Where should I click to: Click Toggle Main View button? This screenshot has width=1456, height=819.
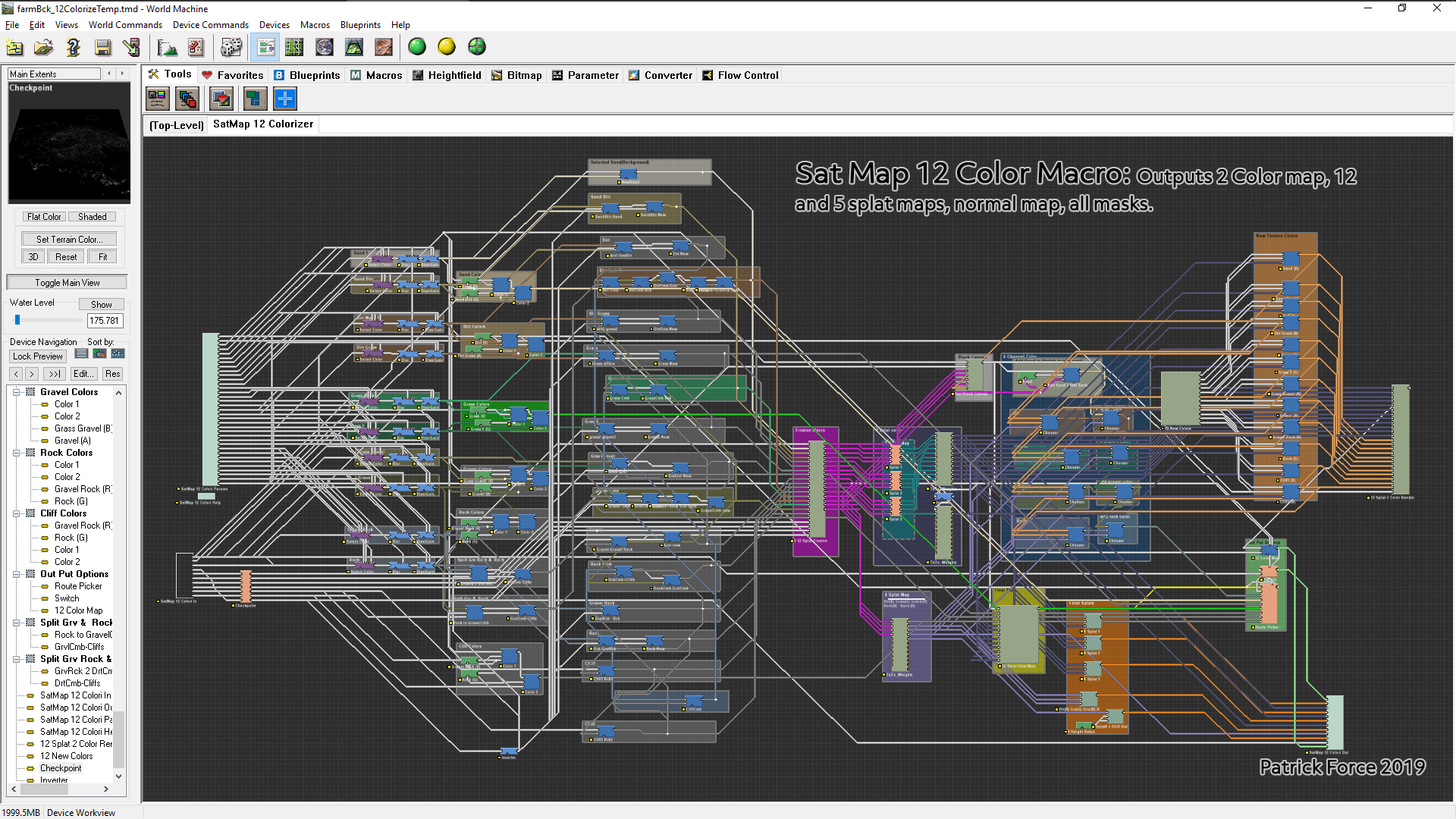[x=67, y=283]
